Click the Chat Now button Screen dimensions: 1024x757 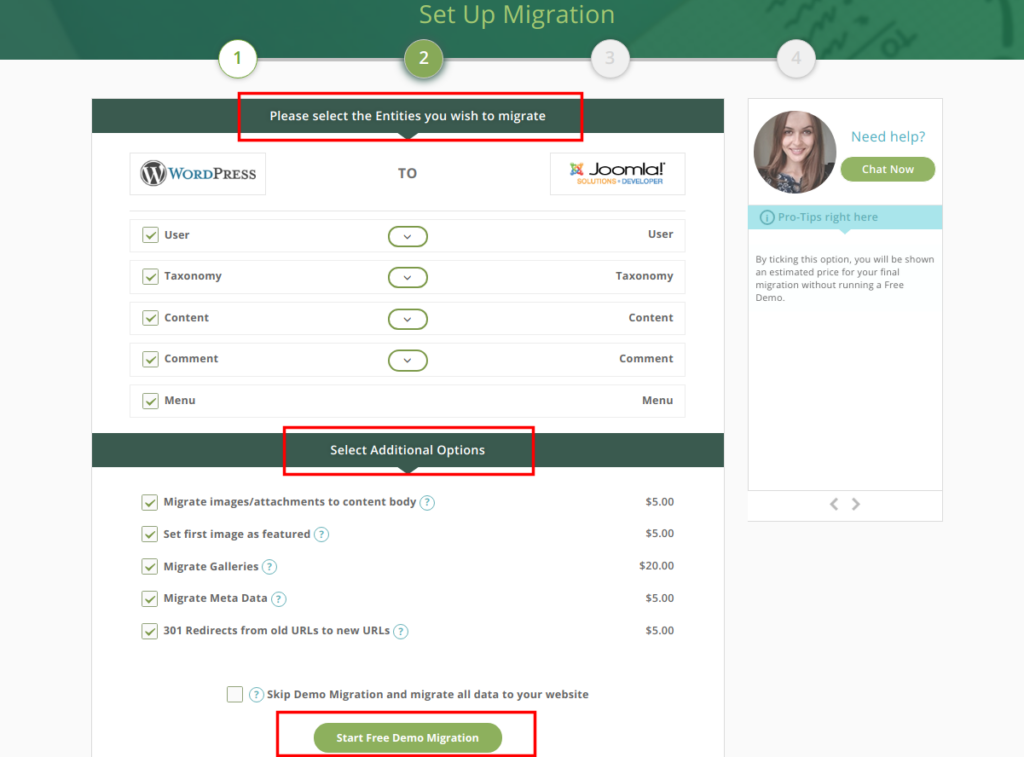pyautogui.click(x=888, y=169)
